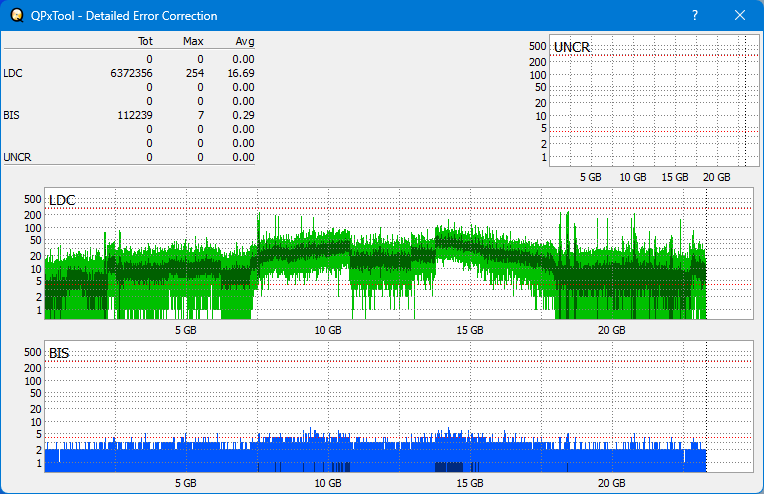Click the BIS average value 0.29
The width and height of the screenshot is (764, 494).
(x=243, y=115)
